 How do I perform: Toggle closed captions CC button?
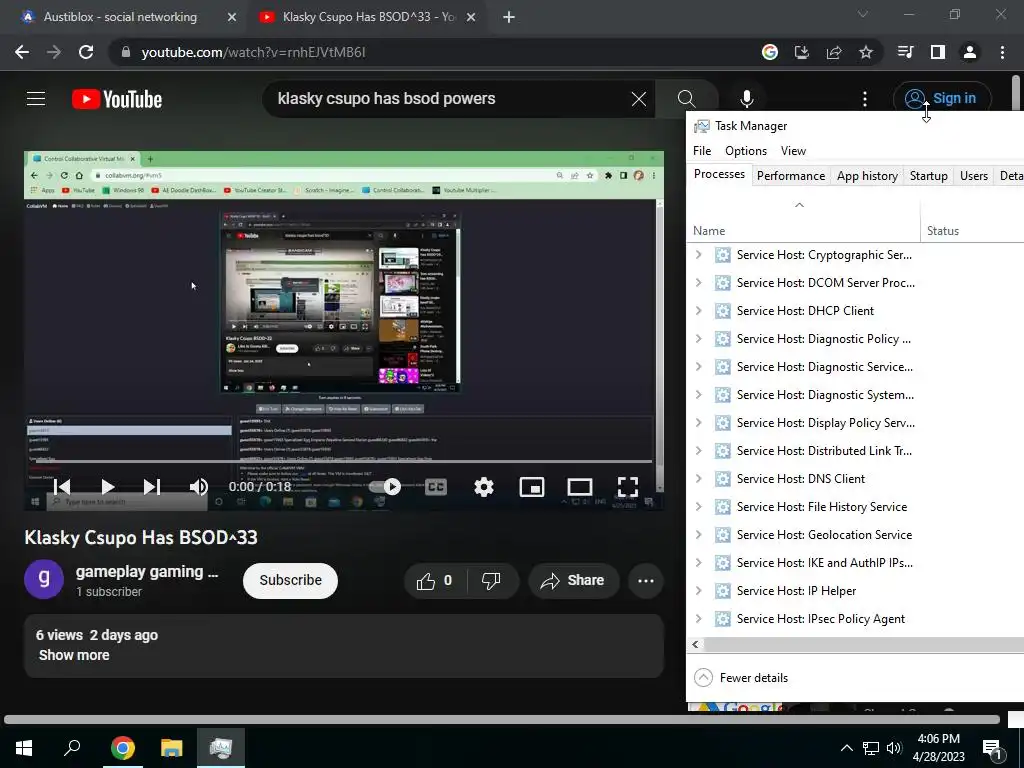click(x=436, y=487)
